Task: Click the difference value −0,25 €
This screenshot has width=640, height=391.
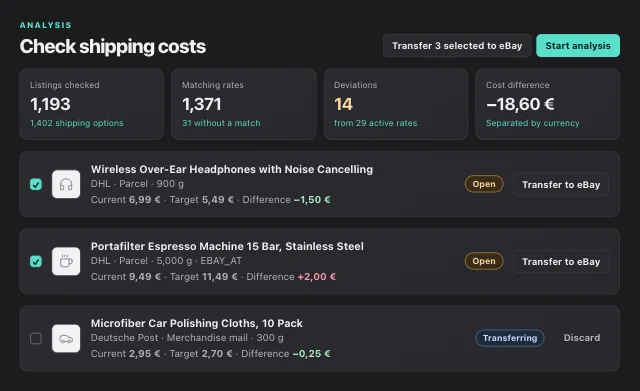Action: point(311,353)
